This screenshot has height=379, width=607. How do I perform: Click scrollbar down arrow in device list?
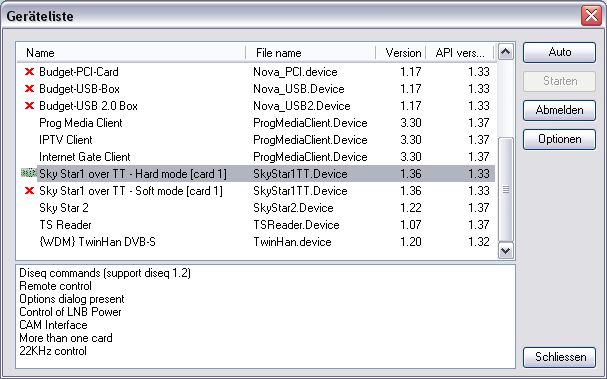(506, 250)
